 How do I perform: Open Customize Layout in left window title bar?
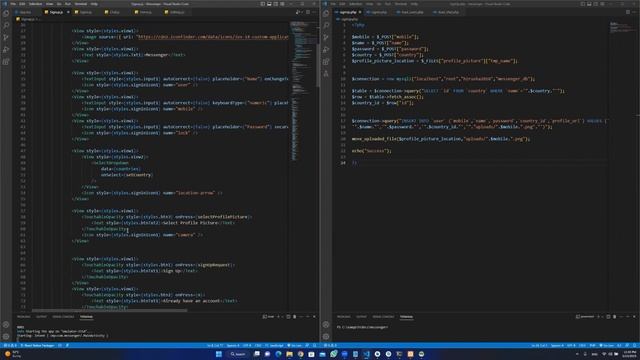click(x=282, y=4)
